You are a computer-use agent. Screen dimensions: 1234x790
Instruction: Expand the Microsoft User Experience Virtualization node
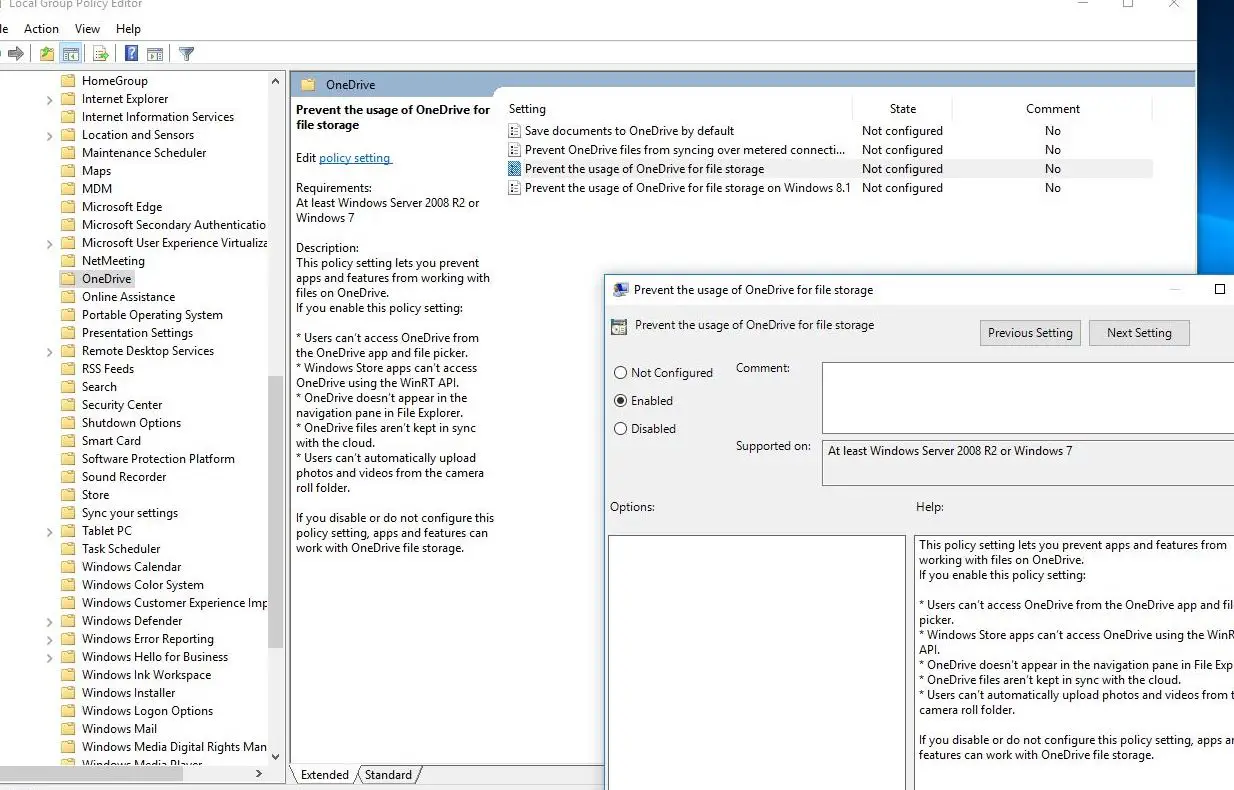(x=49, y=243)
